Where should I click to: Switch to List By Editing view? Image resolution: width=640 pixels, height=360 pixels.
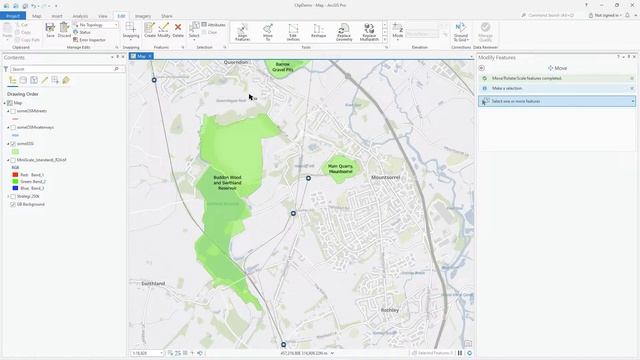click(x=44, y=80)
